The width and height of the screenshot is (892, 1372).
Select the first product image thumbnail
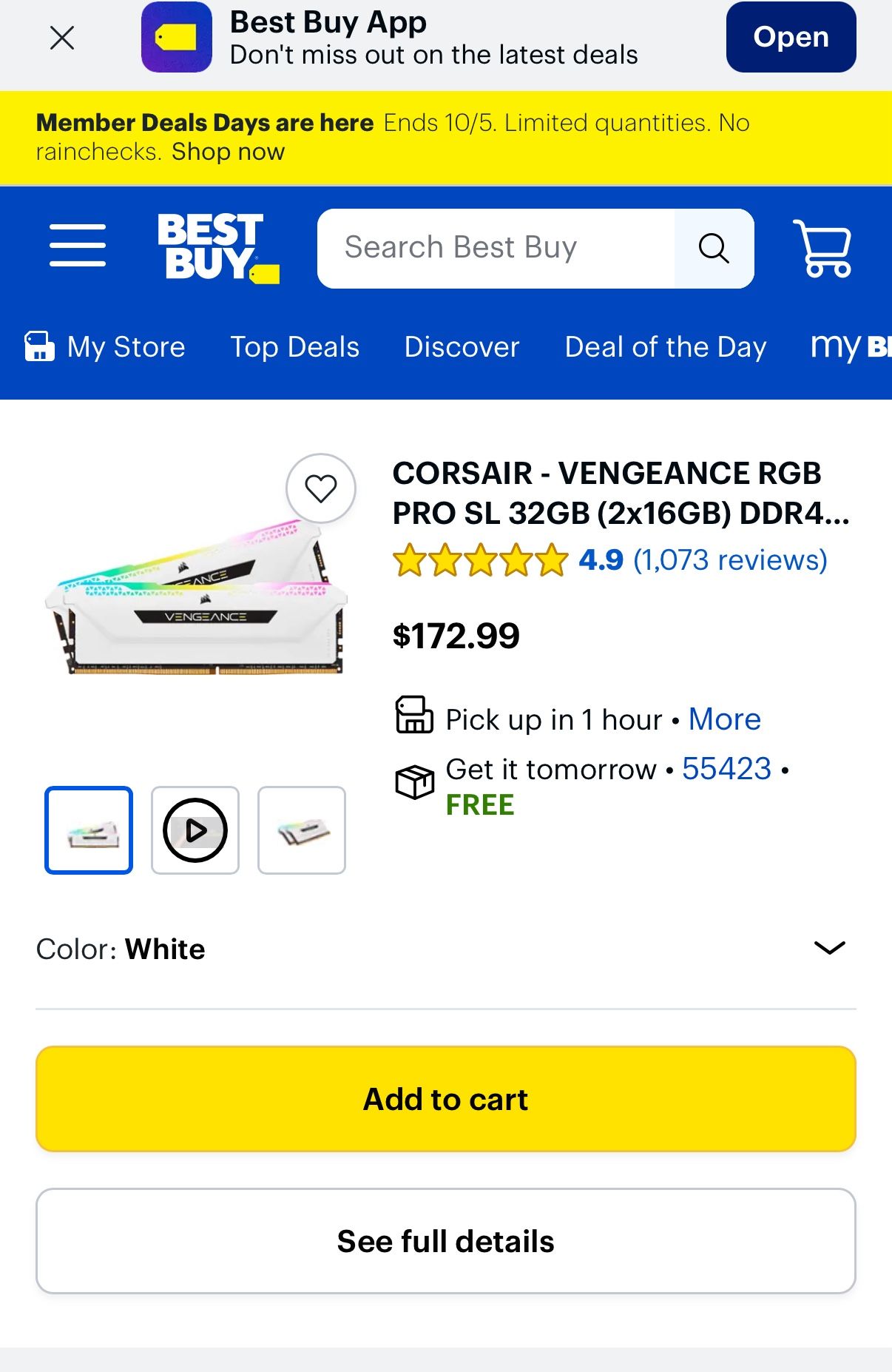pos(89,830)
